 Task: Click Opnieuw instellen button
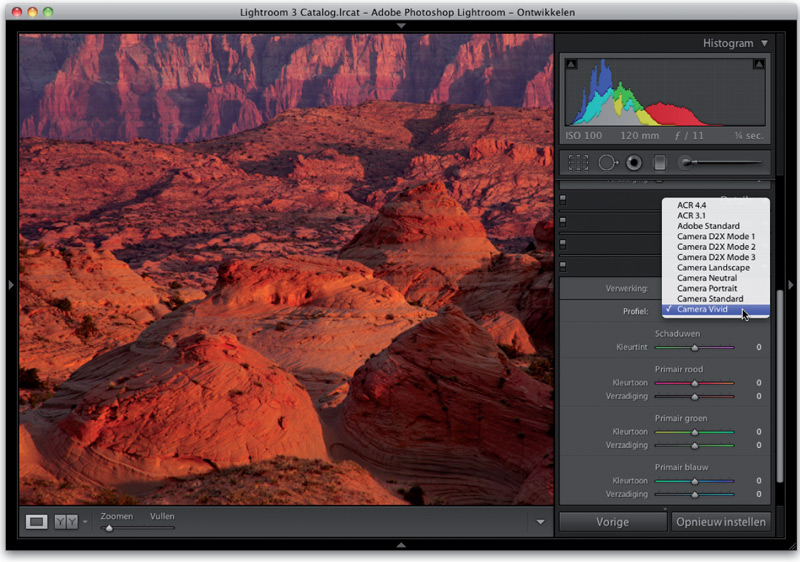coord(720,522)
